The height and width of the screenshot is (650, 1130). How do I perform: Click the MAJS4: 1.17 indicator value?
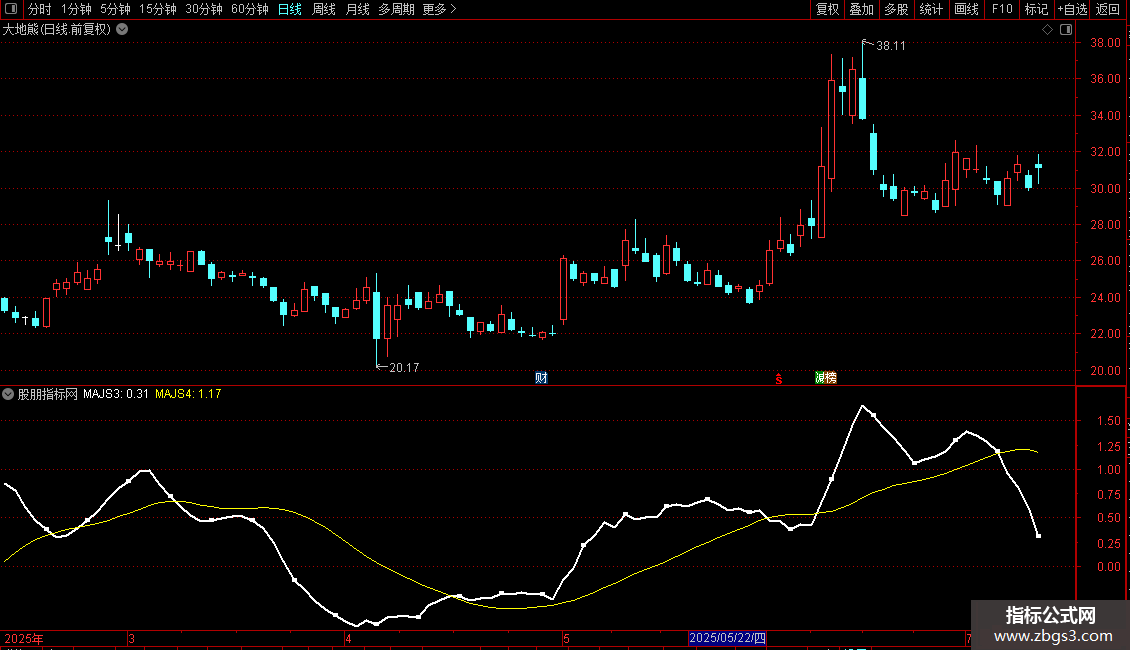point(188,394)
